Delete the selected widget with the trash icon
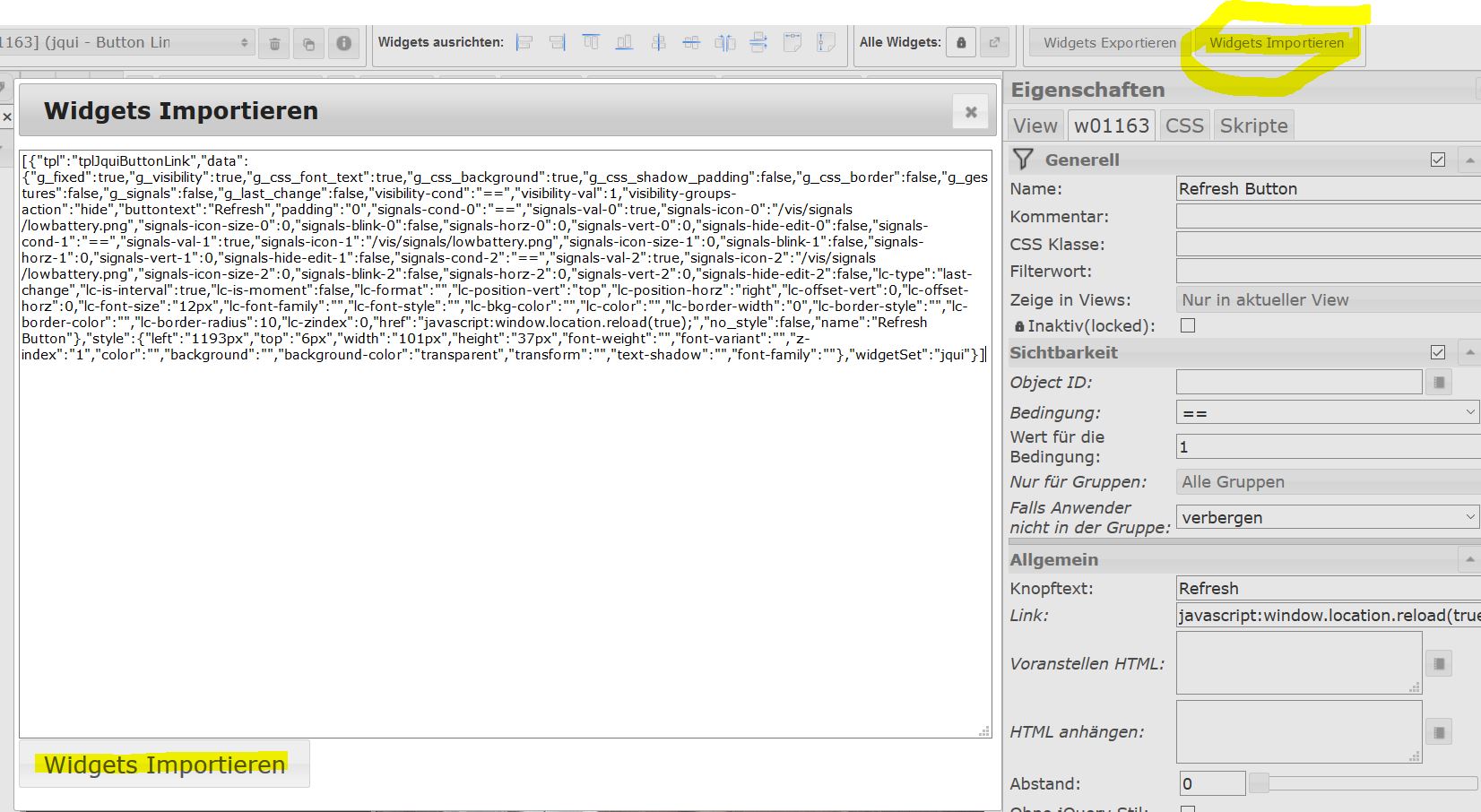This screenshot has width=1481, height=812. coord(275,43)
